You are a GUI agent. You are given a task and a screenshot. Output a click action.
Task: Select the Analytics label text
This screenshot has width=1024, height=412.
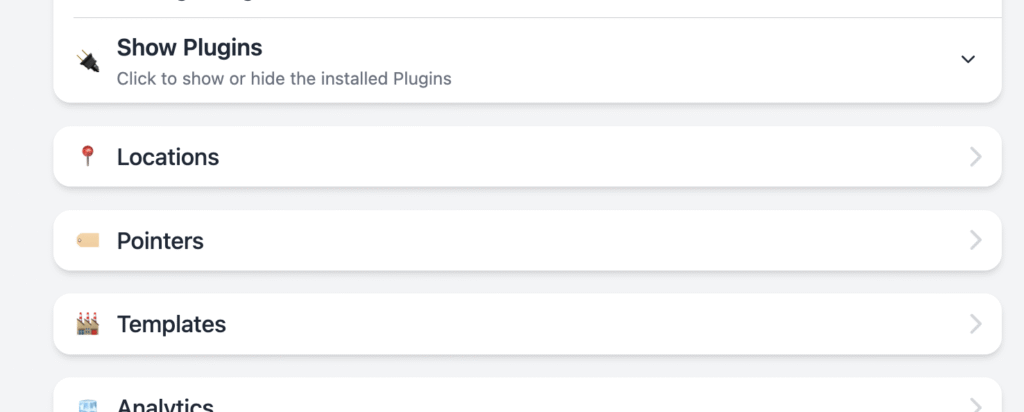165,405
